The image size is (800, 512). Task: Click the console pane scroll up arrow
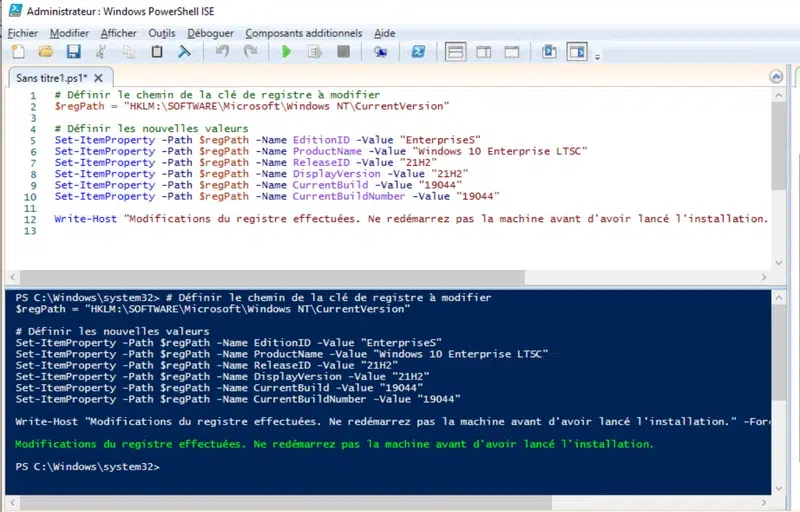pyautogui.click(x=779, y=298)
